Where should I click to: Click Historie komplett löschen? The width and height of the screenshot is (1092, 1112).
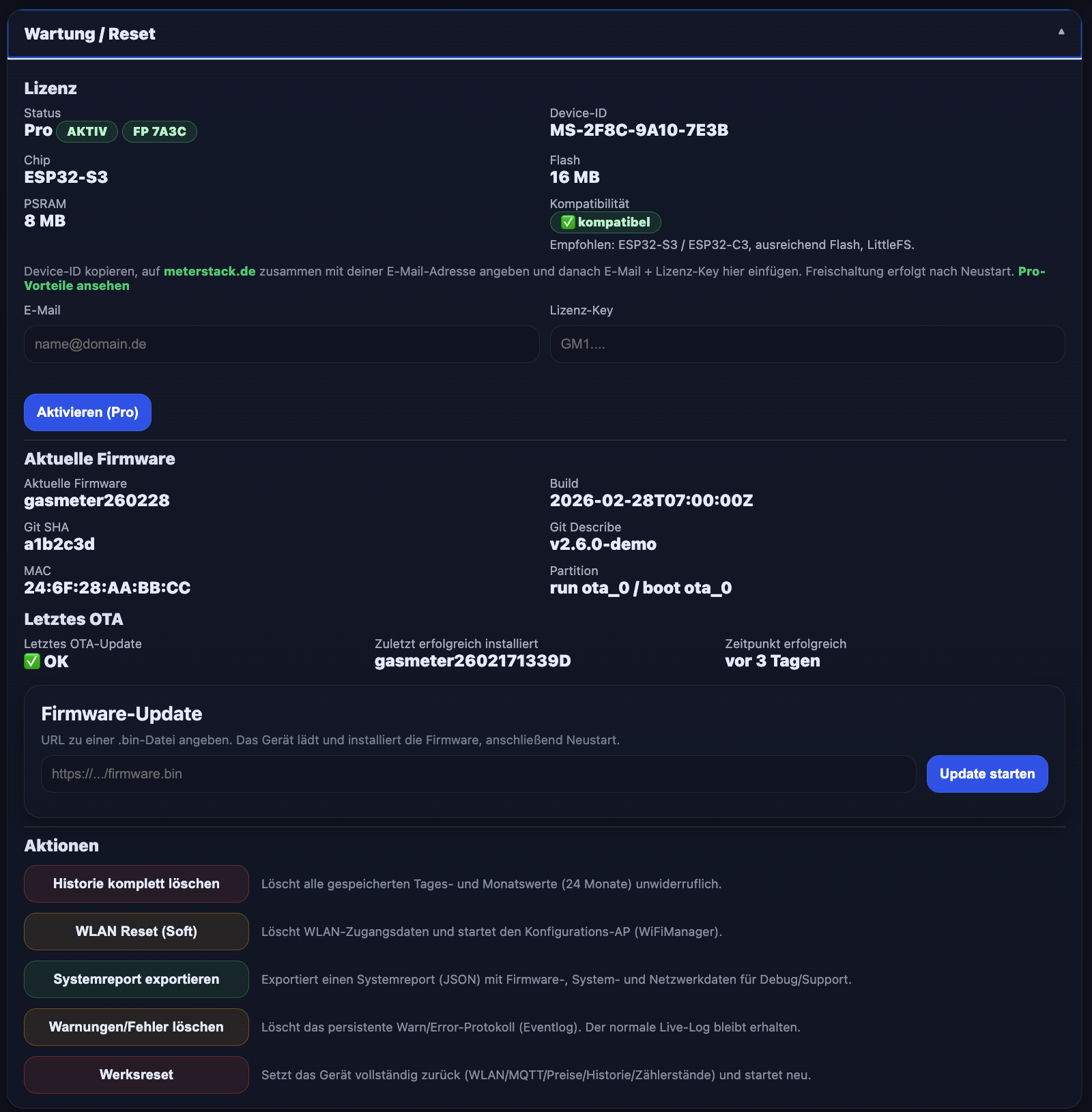[136, 883]
